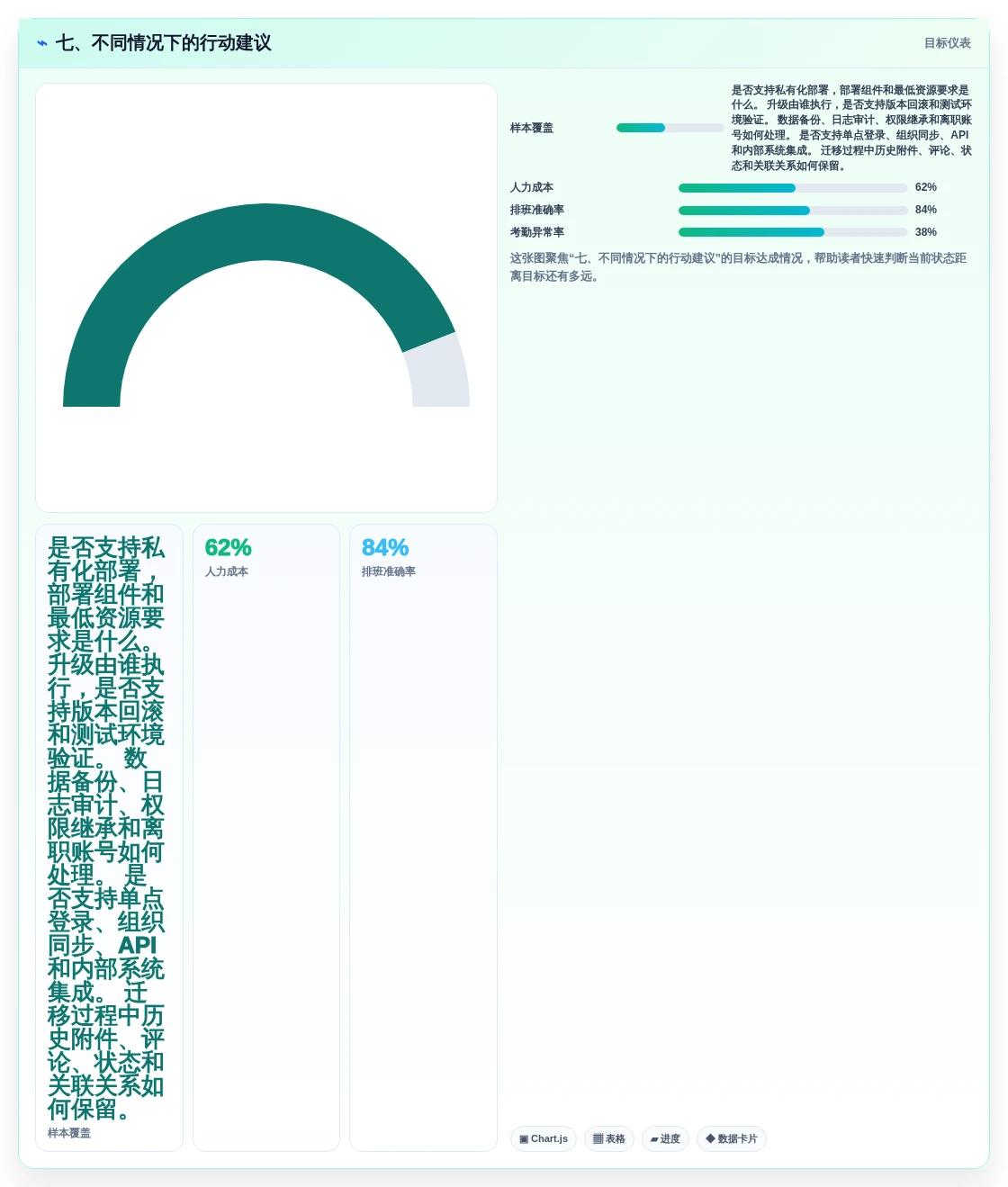Click the small description text beside 样本覆盖 bar

[x=851, y=128]
